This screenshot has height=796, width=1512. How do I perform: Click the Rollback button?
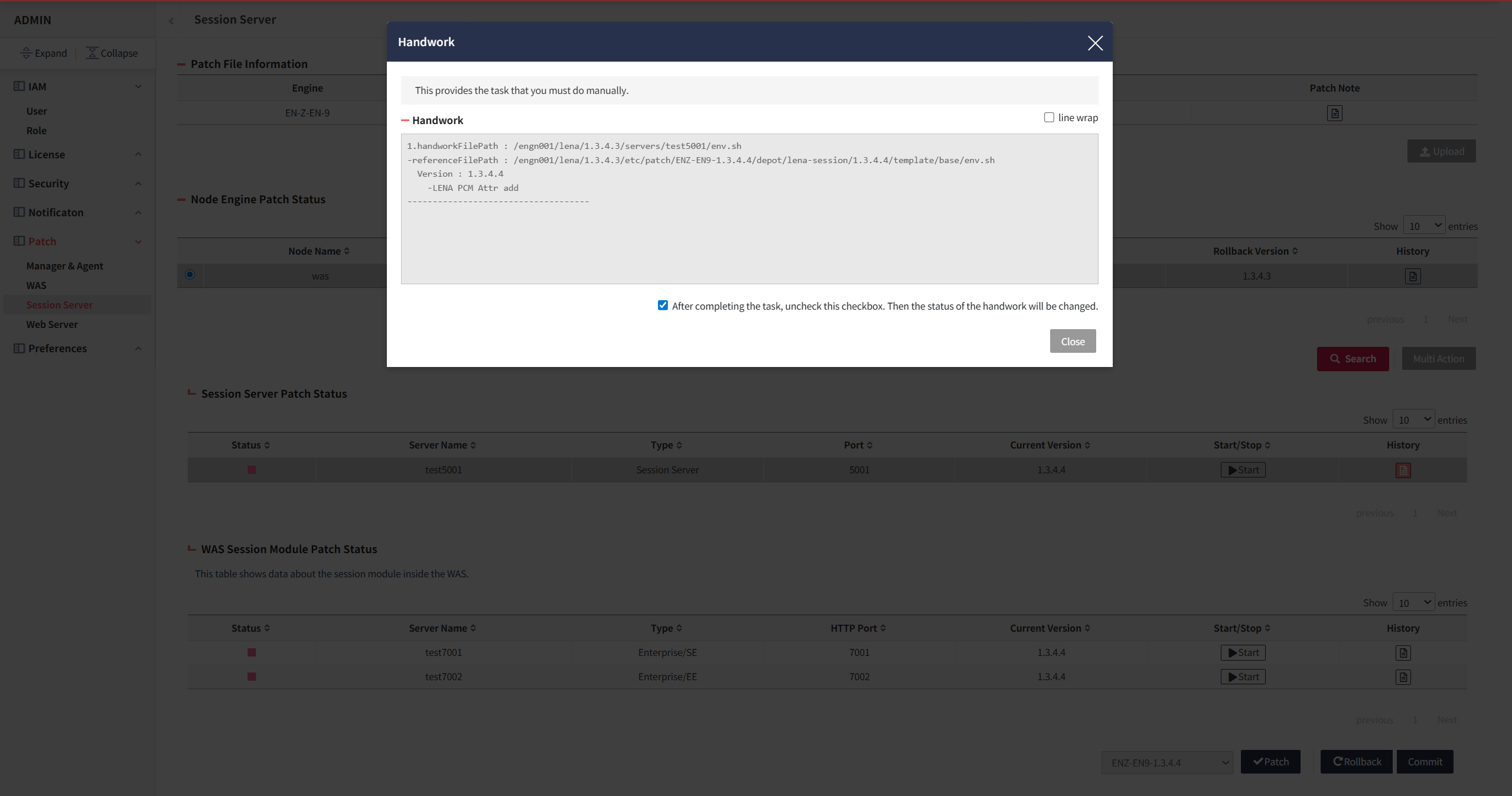pyautogui.click(x=1356, y=762)
